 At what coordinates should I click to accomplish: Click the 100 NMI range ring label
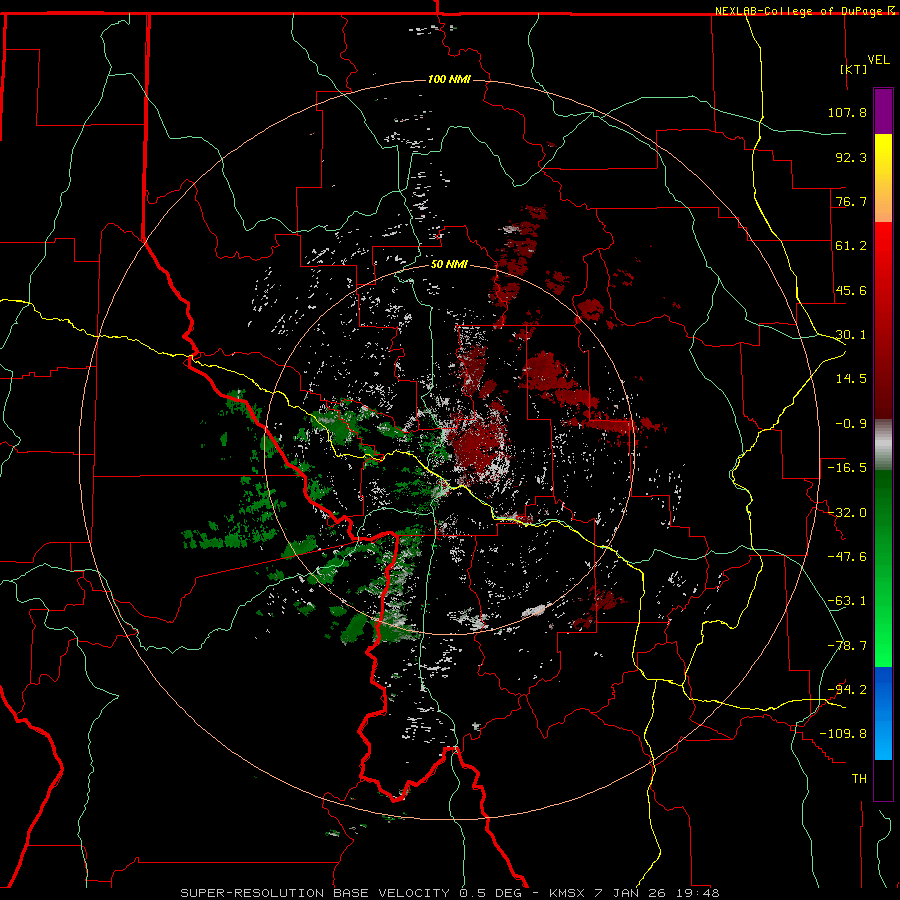tap(449, 79)
